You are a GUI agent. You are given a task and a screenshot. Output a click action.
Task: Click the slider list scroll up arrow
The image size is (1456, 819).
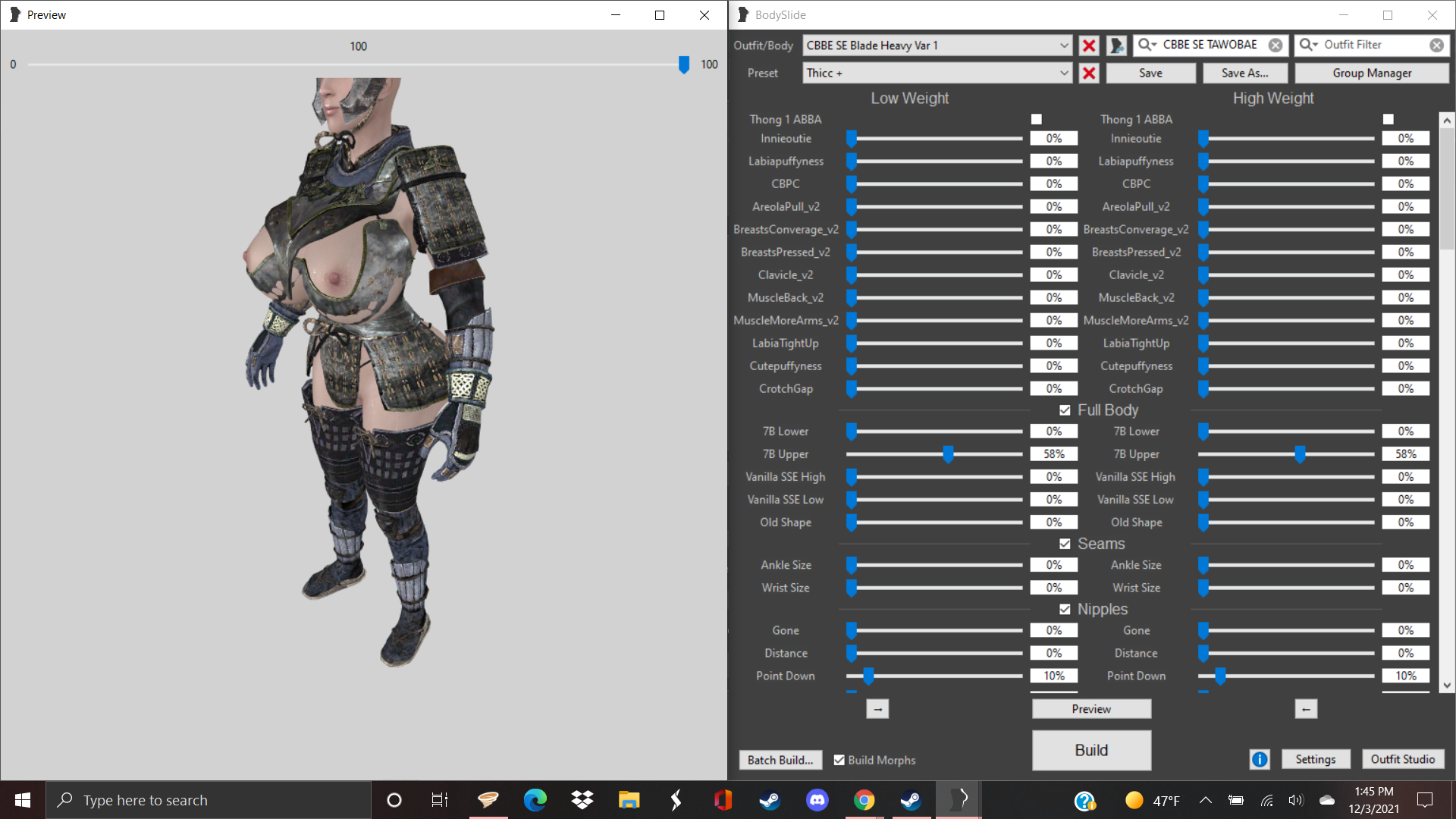[x=1447, y=120]
